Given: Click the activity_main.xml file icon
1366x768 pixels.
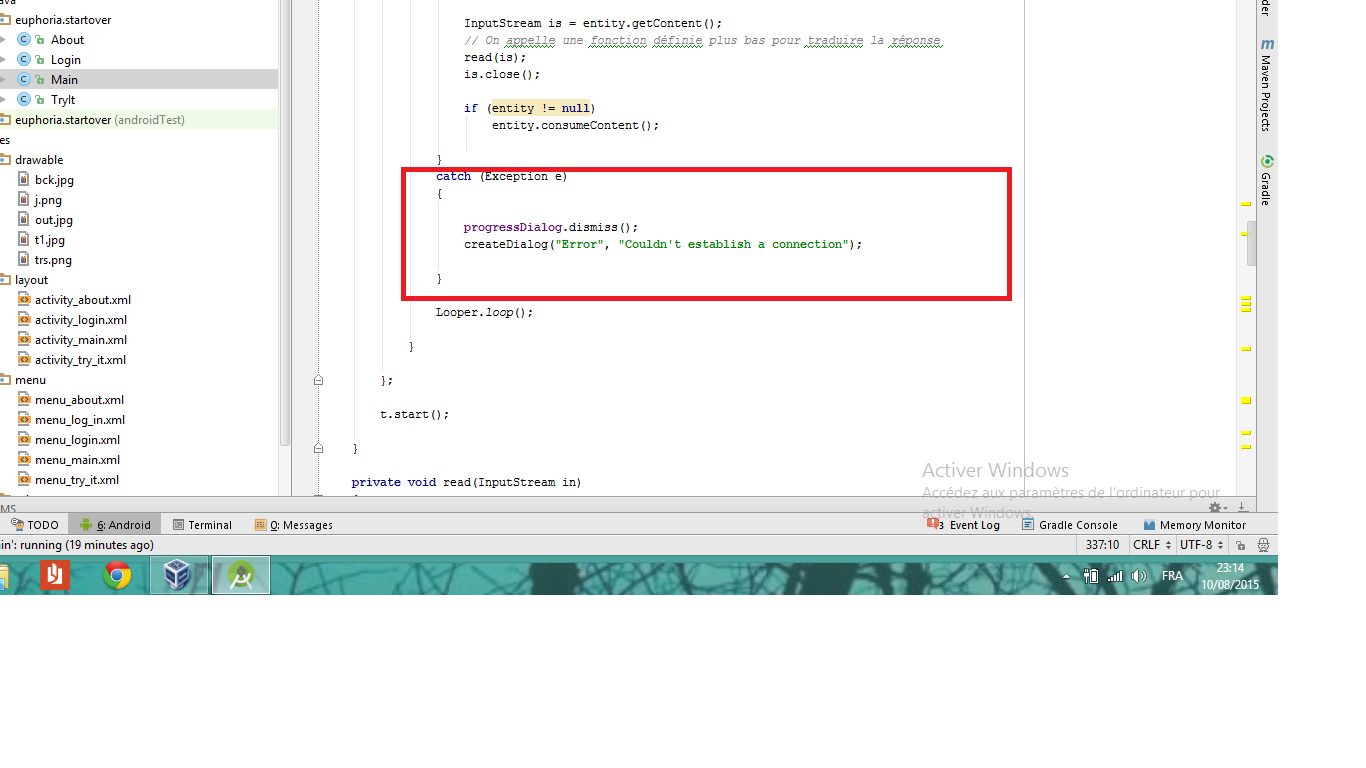Looking at the screenshot, I should pyautogui.click(x=25, y=340).
